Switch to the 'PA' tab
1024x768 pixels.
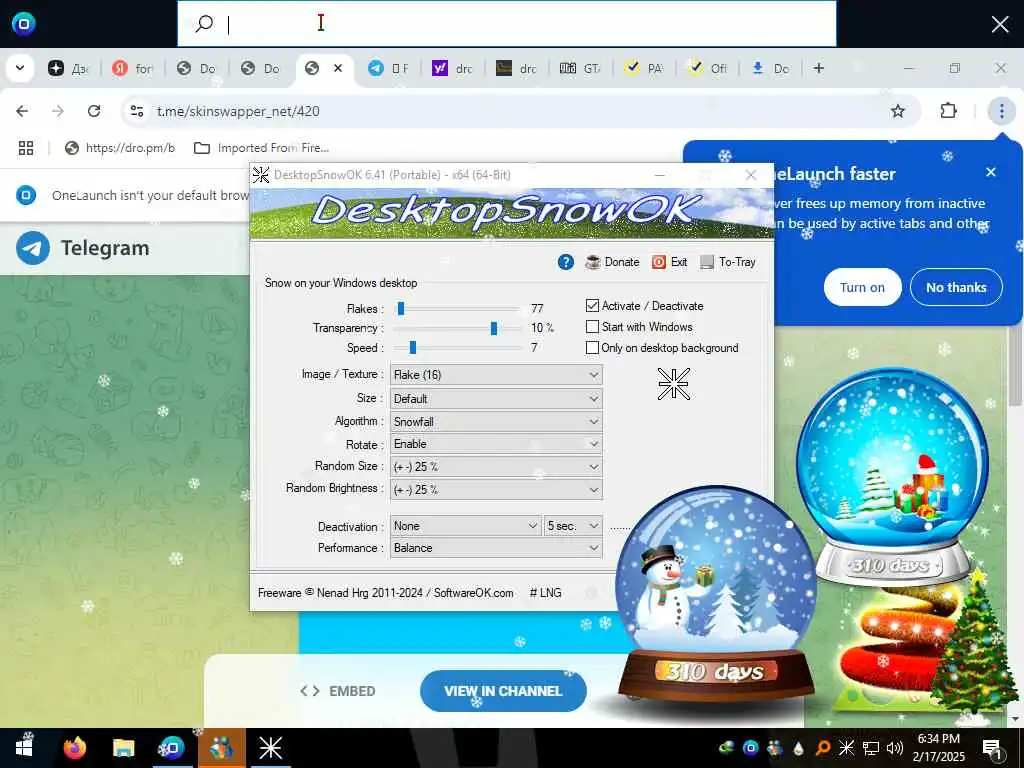[x=644, y=68]
